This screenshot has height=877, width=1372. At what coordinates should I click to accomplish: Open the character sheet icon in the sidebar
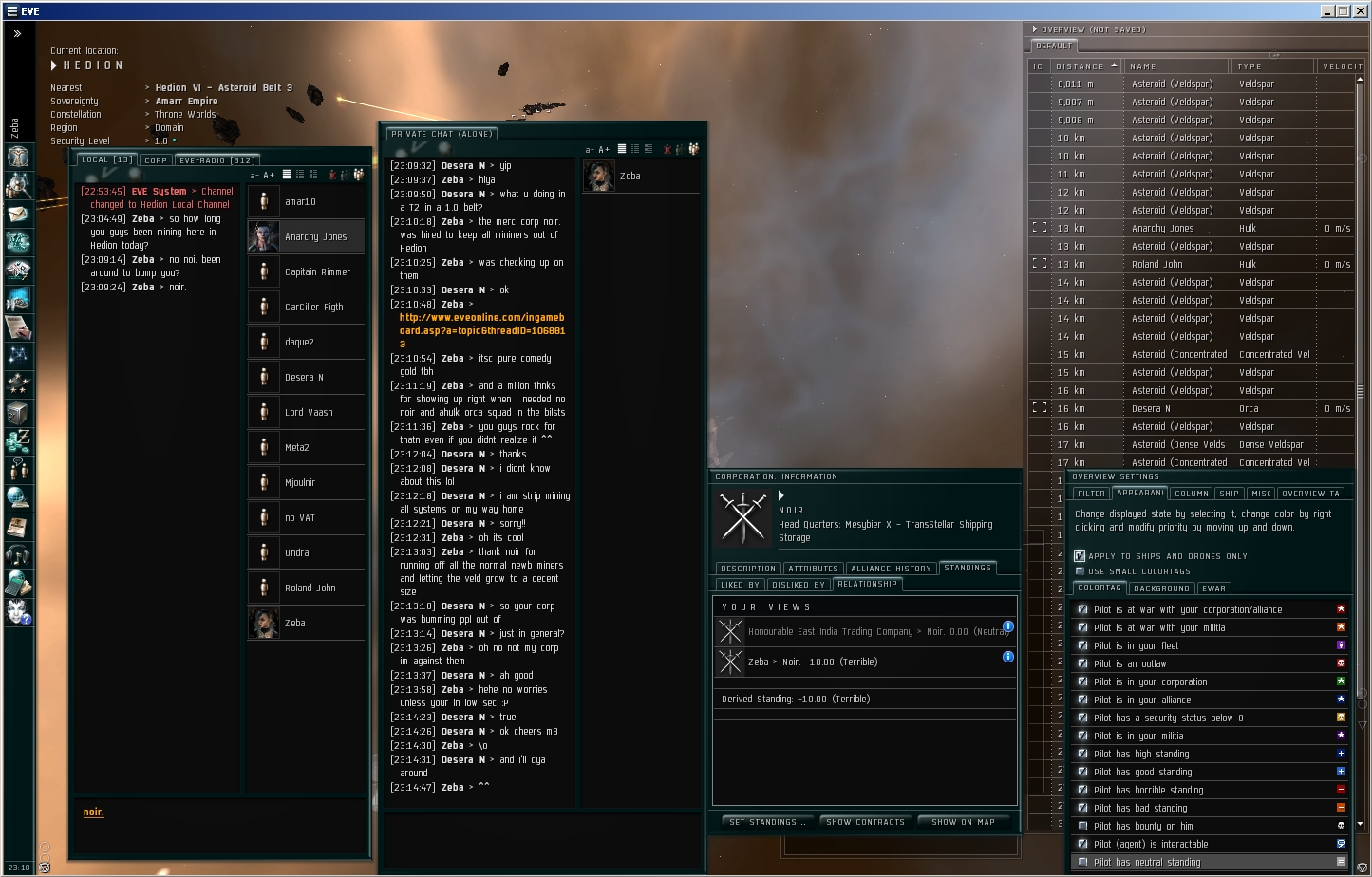coord(18,157)
